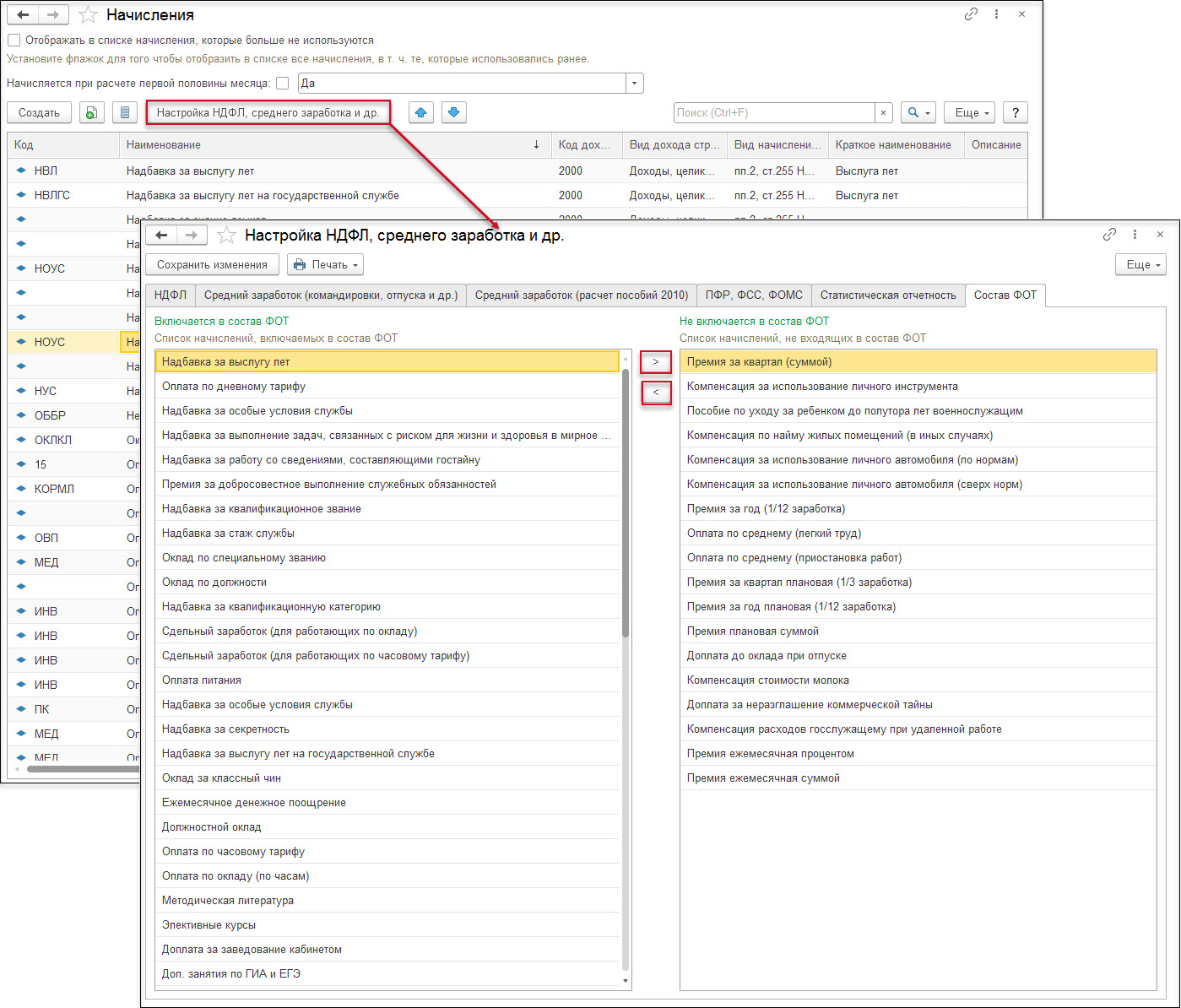This screenshot has height=1008, width=1181.
Task: Click into the Поиск (Ctrl+F) field
Action: tap(774, 112)
